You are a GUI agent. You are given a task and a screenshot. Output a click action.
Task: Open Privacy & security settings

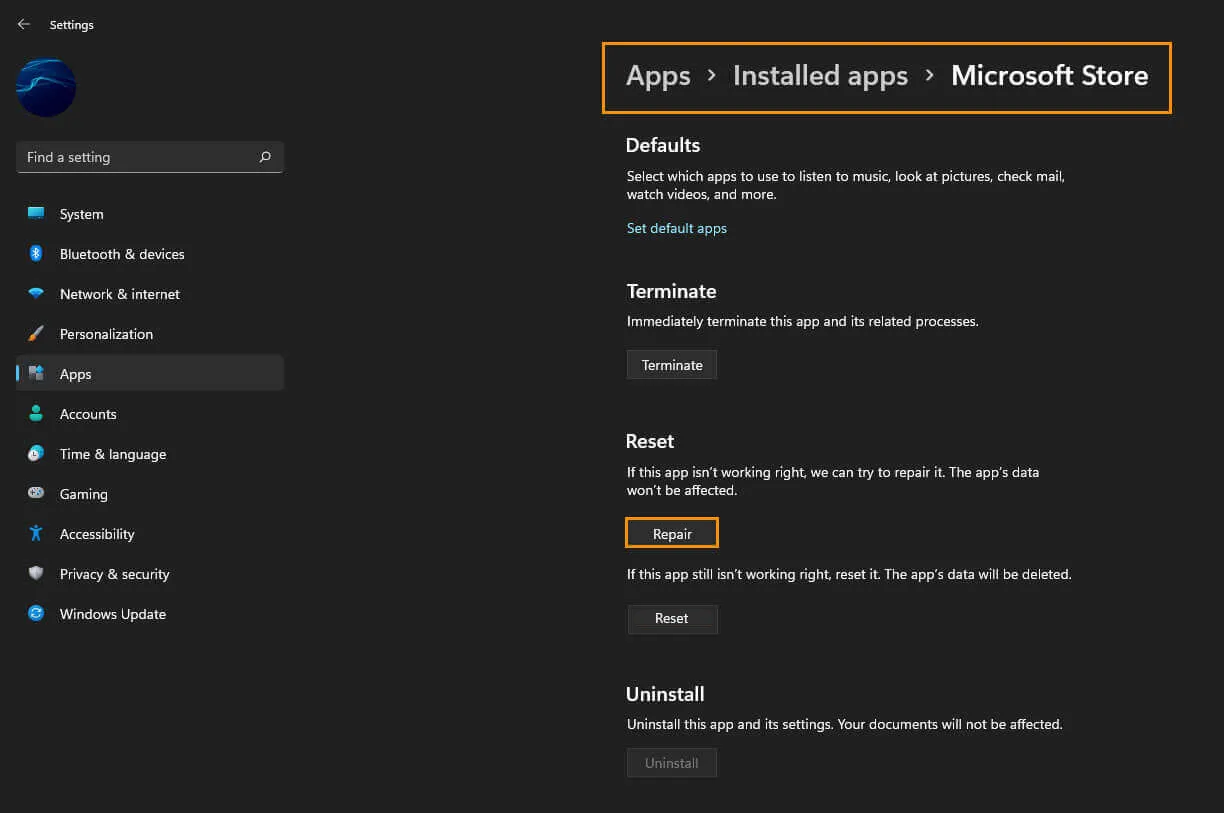pyautogui.click(x=150, y=574)
